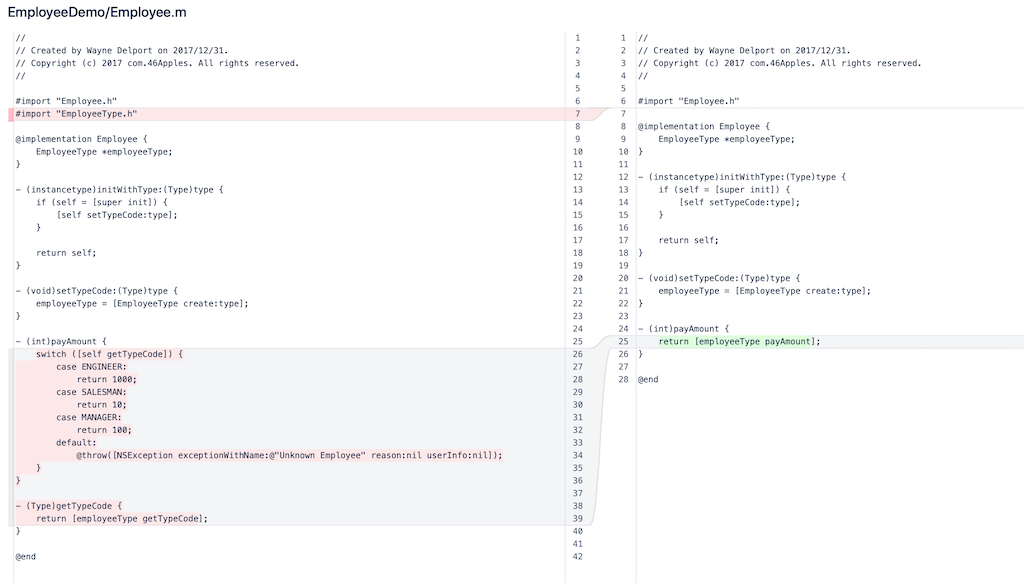Click the removed 'return 1000;' line

106,379
